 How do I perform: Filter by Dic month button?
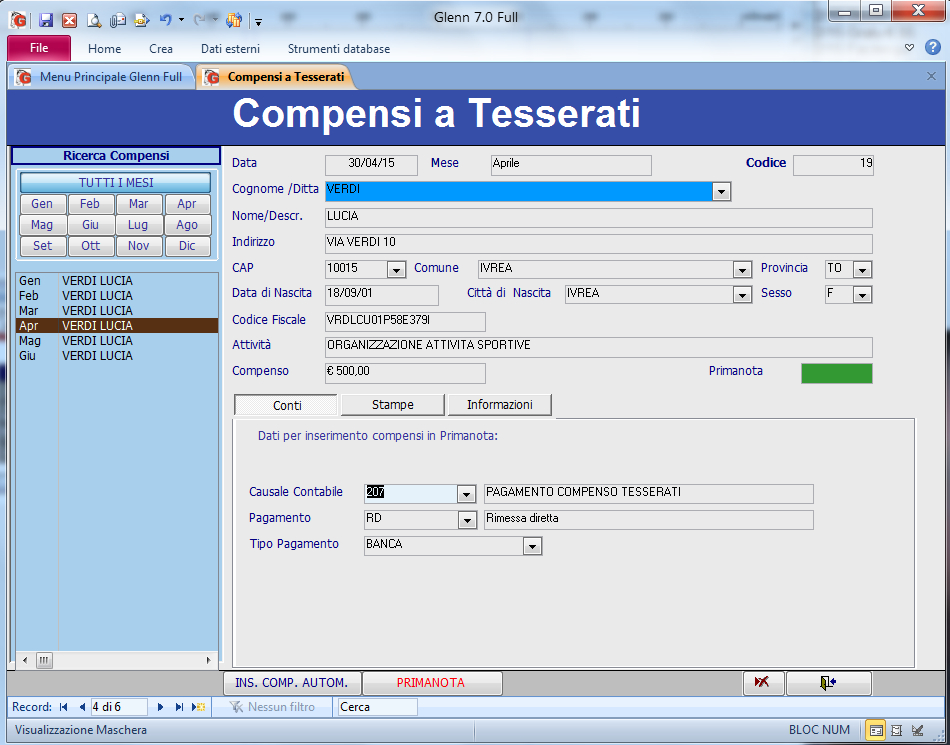(187, 246)
